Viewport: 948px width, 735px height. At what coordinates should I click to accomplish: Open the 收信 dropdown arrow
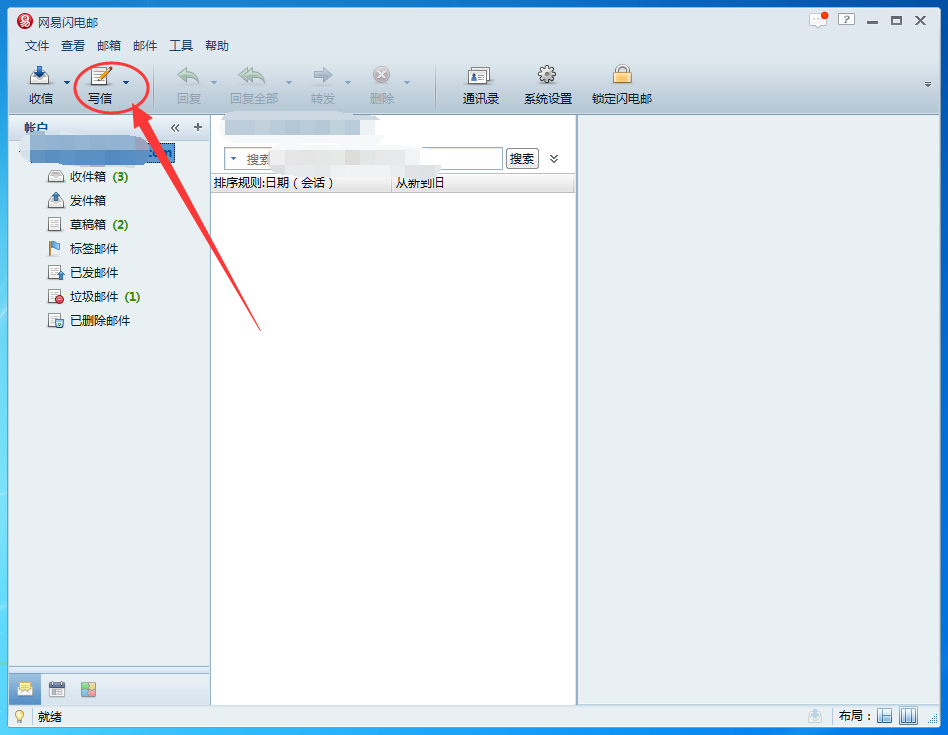(67, 83)
